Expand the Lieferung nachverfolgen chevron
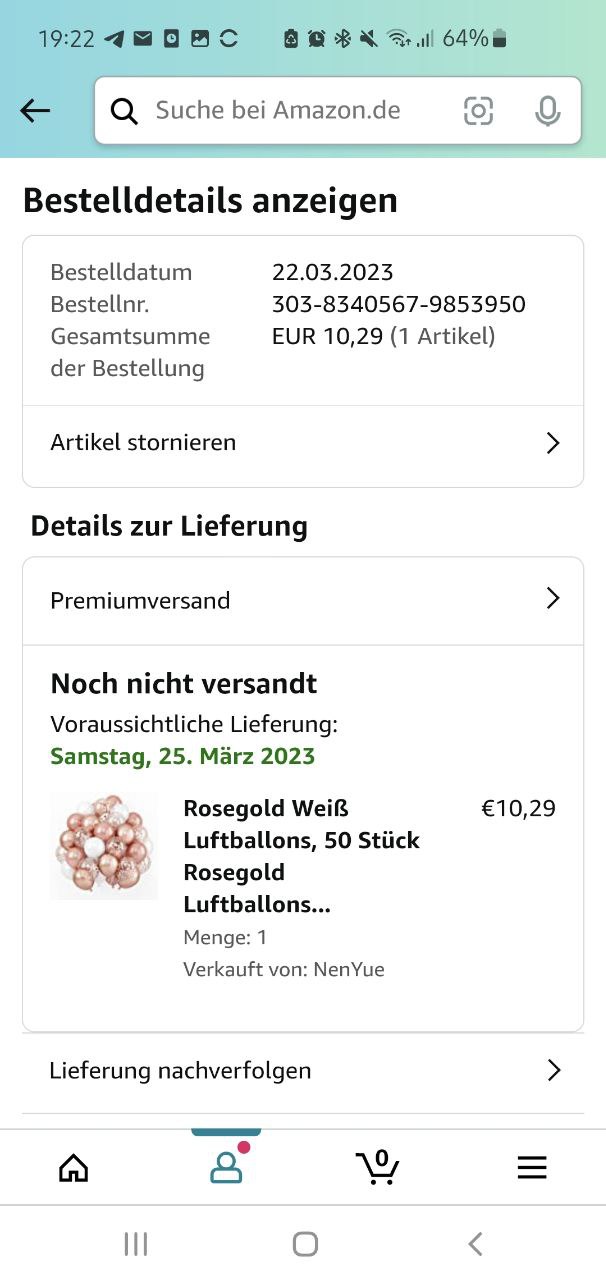606x1280 pixels. click(554, 1070)
